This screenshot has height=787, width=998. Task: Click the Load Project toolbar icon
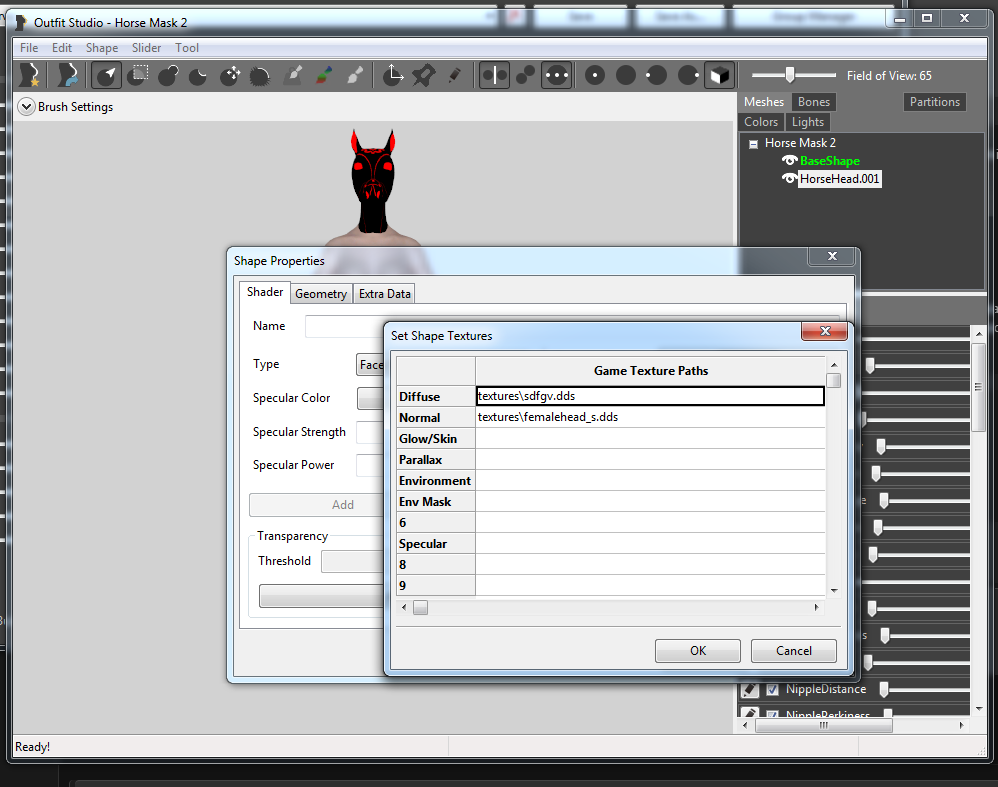(67, 75)
